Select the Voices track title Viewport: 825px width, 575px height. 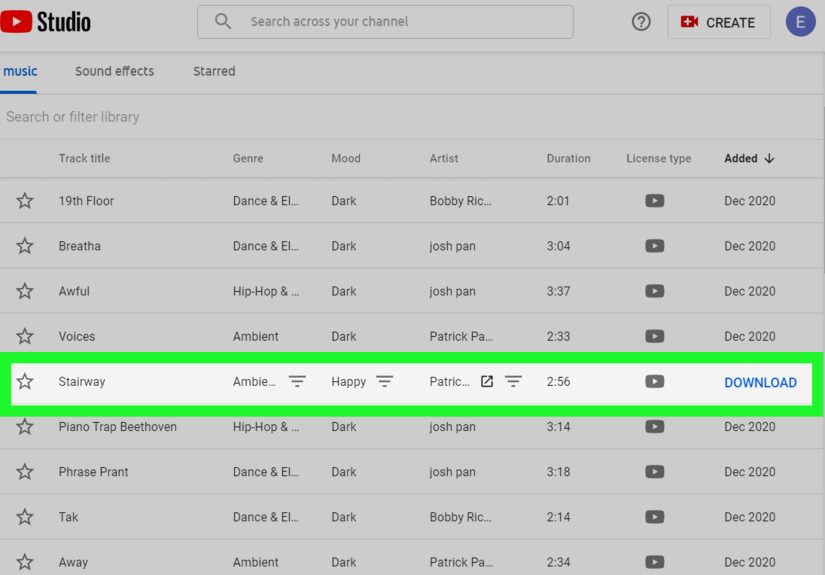(77, 336)
